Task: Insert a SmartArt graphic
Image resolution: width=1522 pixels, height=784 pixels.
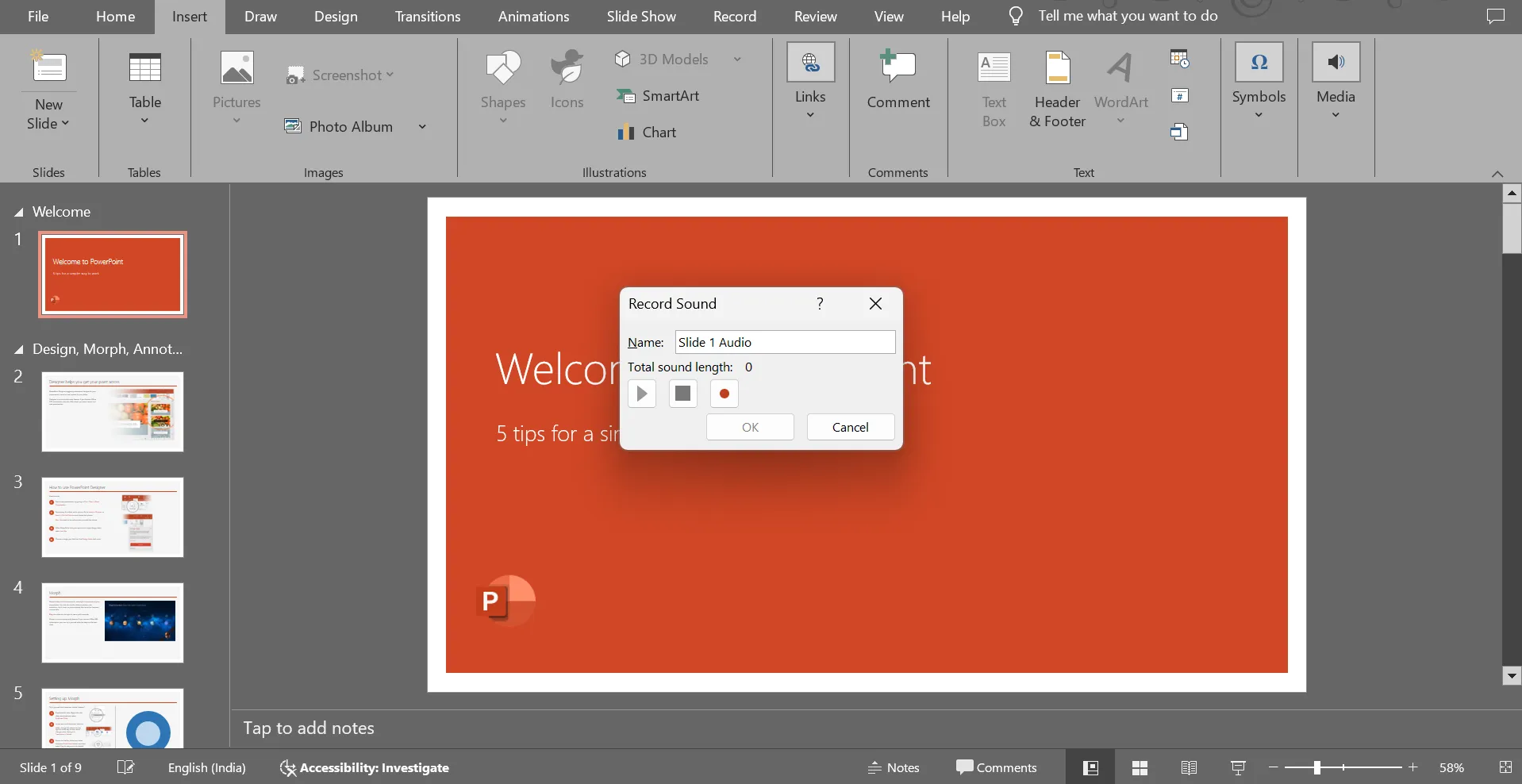Action: tap(658, 96)
